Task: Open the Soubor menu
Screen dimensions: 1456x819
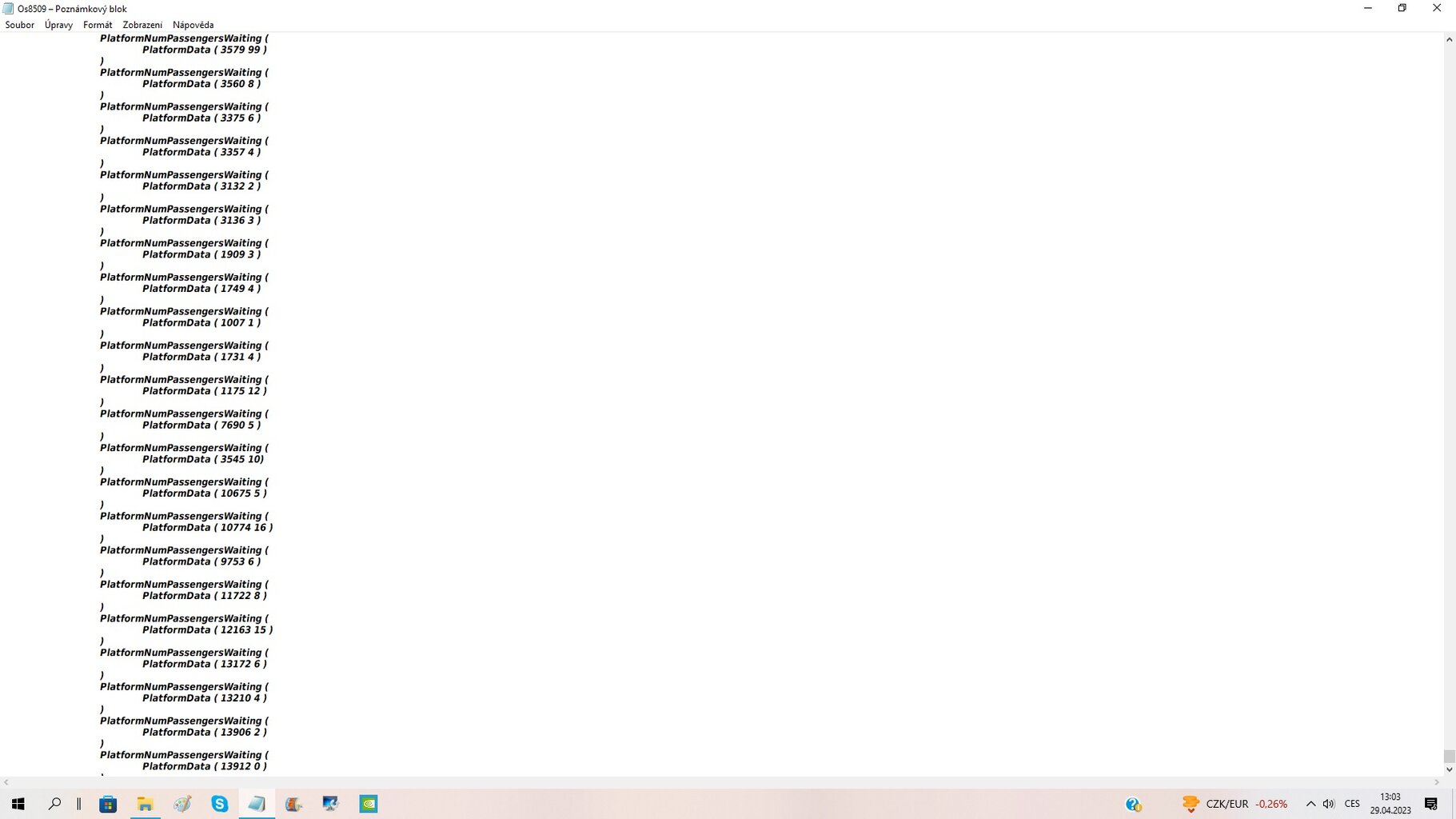Action: pyautogui.click(x=19, y=25)
